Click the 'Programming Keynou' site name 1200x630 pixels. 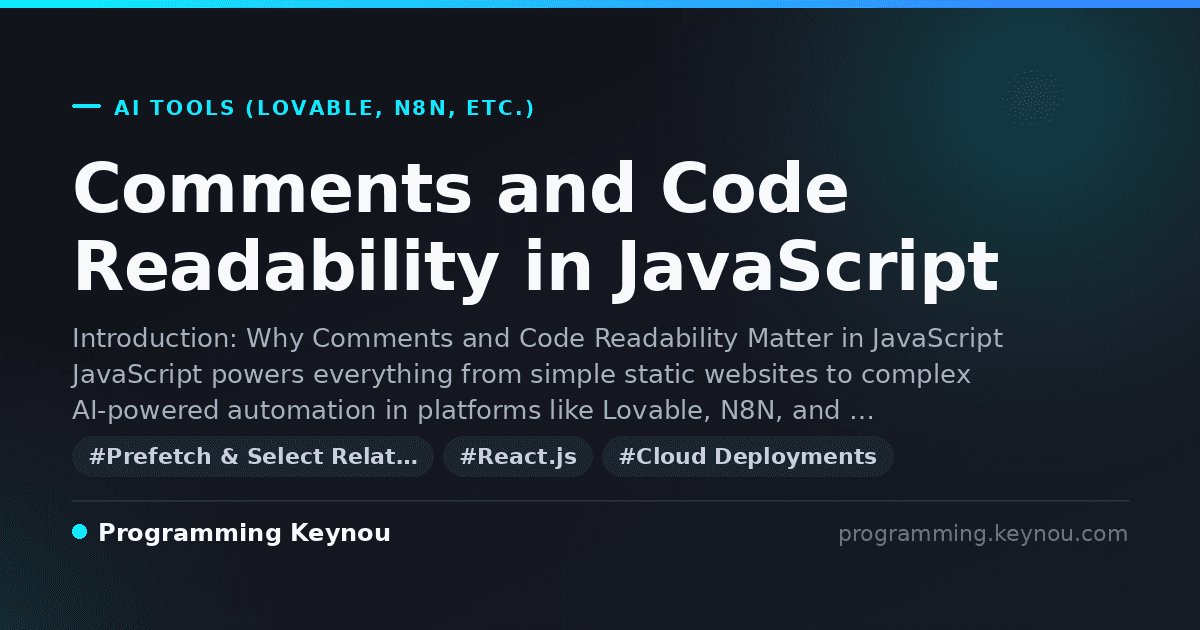244,534
